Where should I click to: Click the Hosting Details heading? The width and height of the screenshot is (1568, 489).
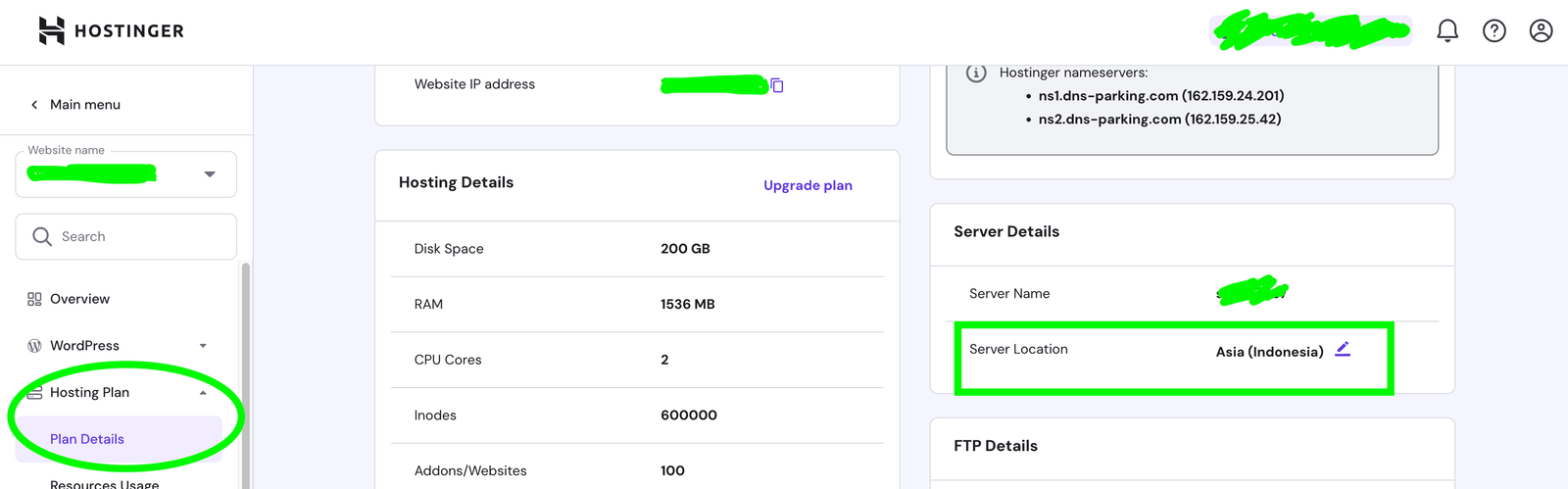[x=456, y=182]
